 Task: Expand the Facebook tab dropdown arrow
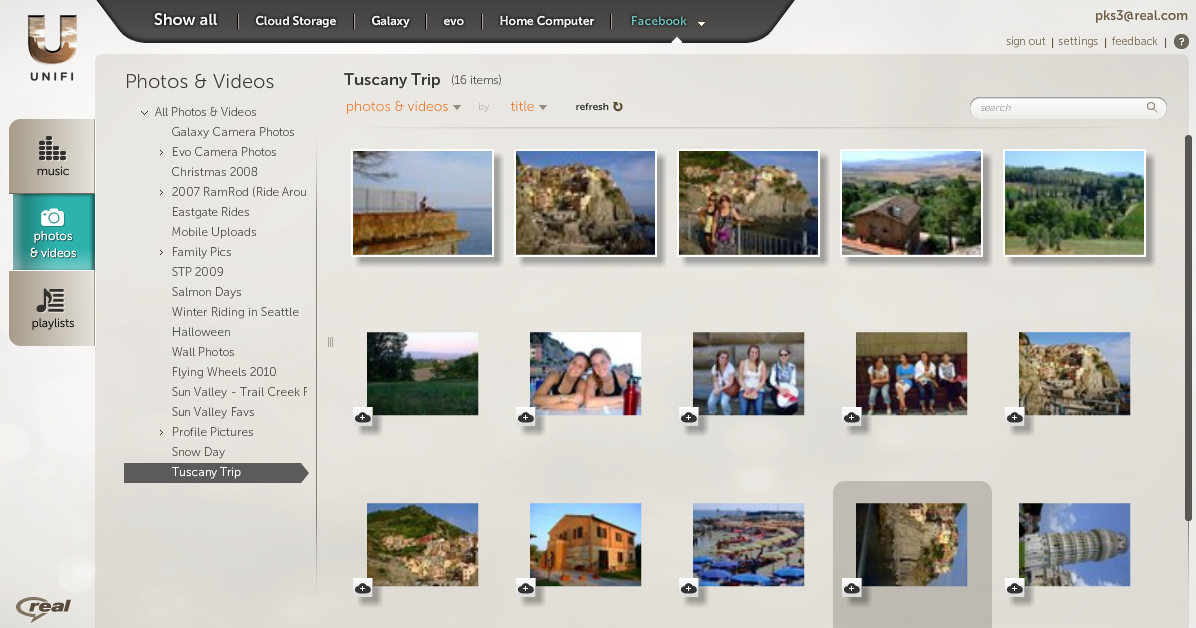click(701, 24)
